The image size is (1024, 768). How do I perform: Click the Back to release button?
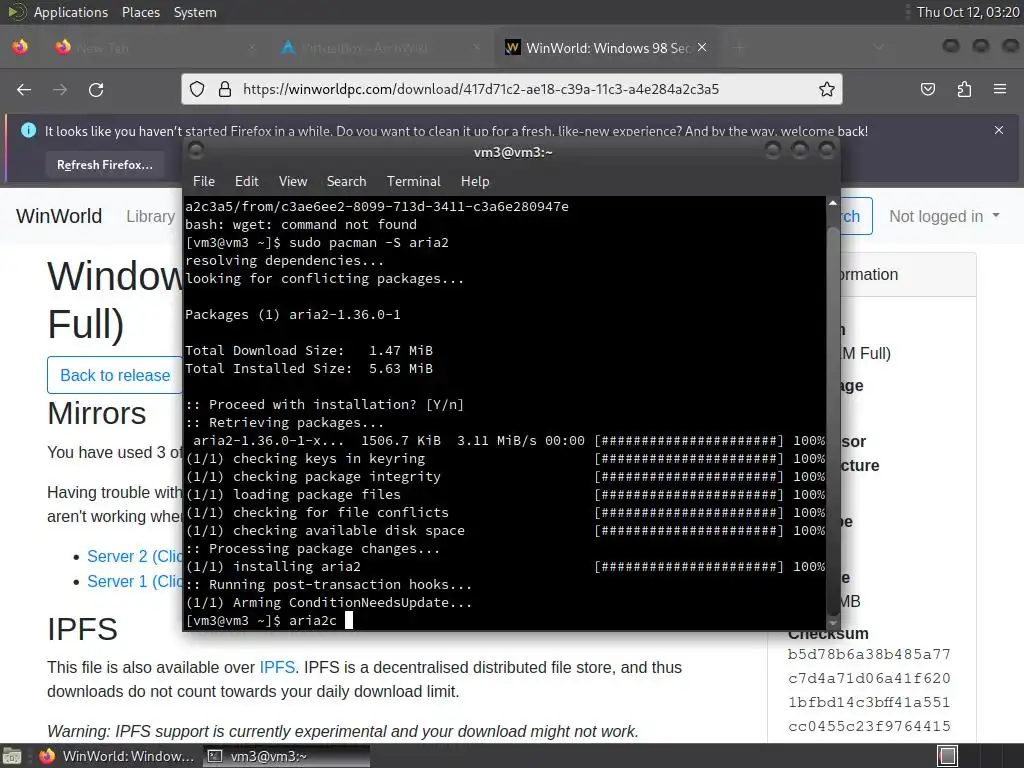(x=115, y=375)
